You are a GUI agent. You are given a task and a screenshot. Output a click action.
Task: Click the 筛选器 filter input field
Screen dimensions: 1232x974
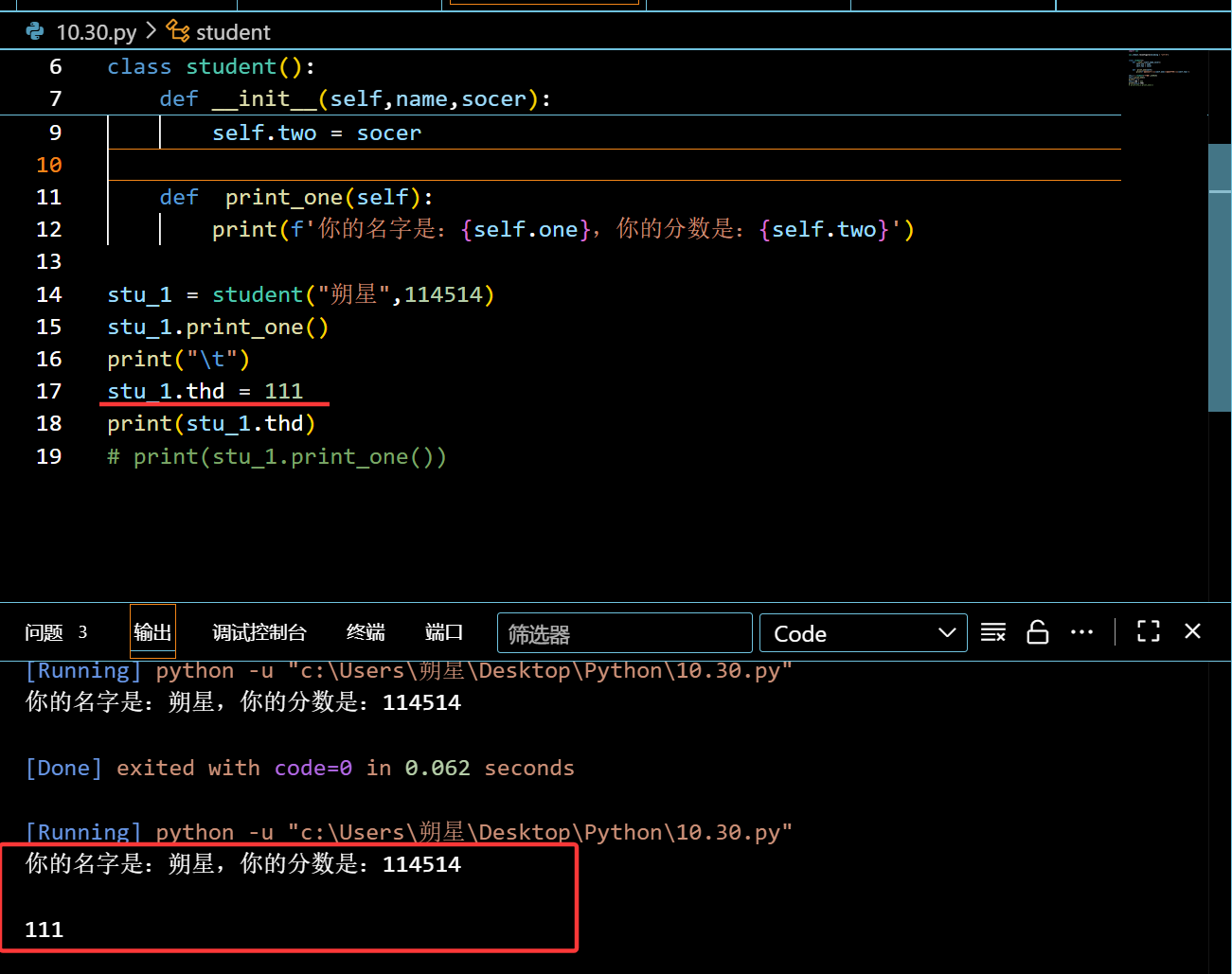coord(624,633)
